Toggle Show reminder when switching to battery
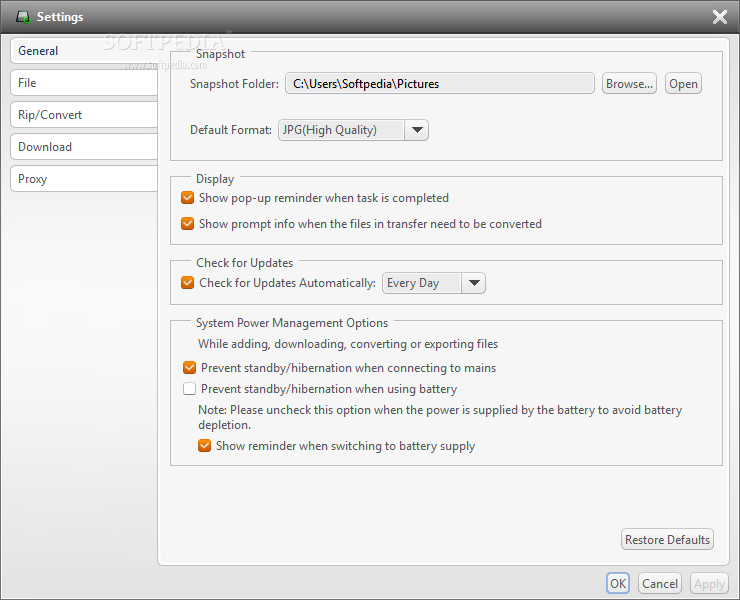Screen dimensions: 740x600 204,446
